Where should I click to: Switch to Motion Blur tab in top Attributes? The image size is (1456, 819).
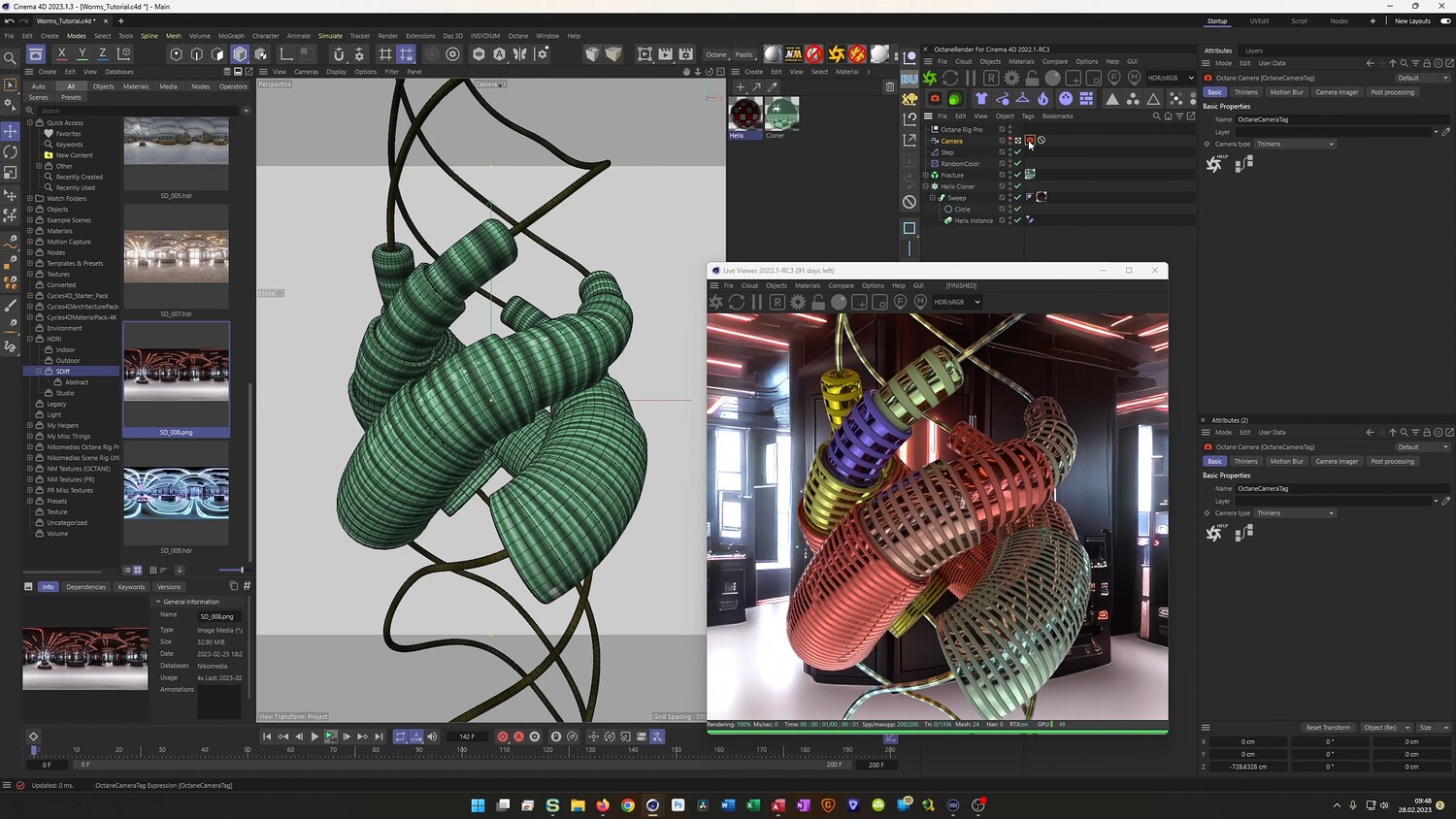[x=1287, y=92]
